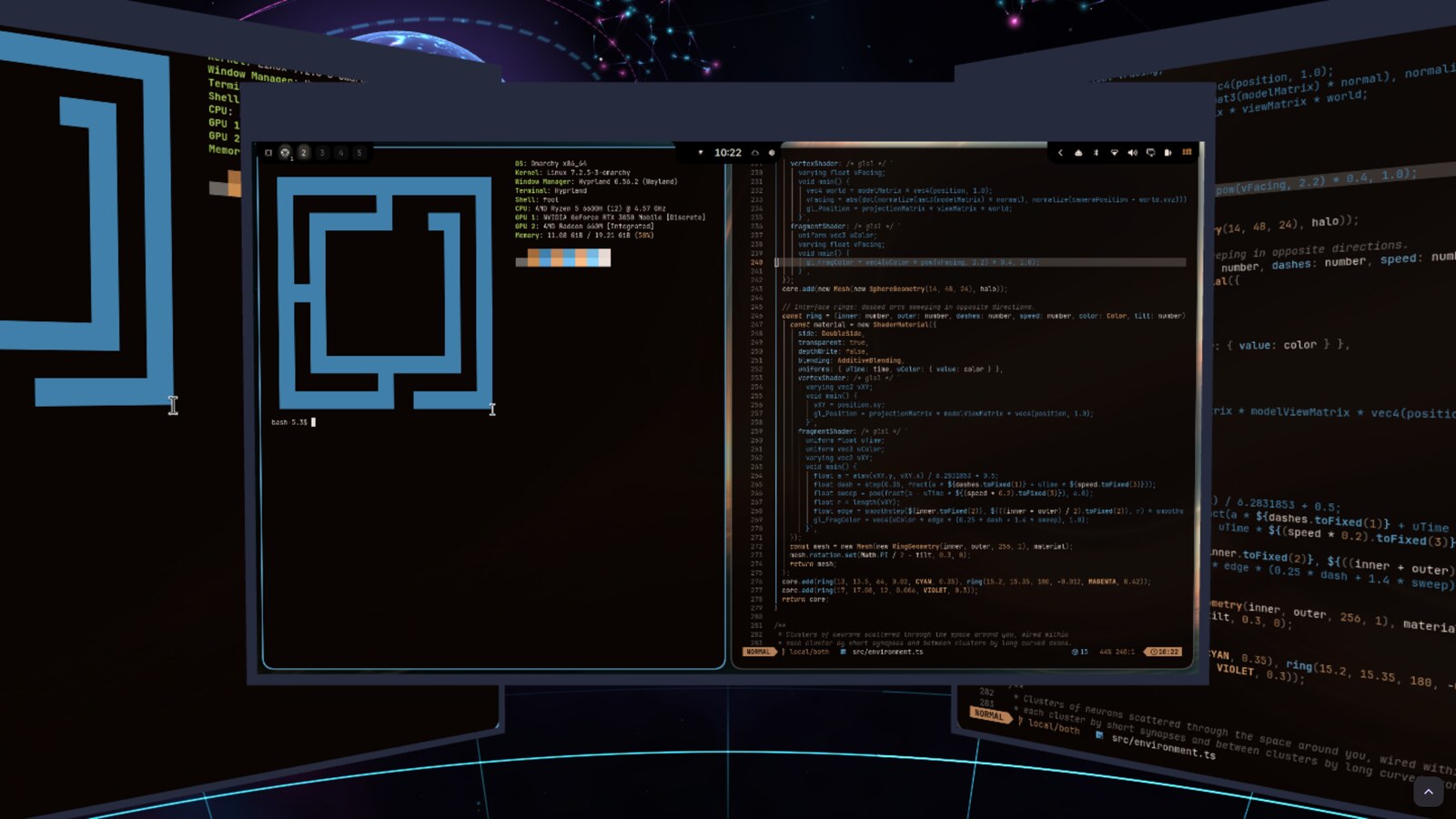Screen dimensions: 1456x819
Task: Click the last light swatch in fastfetch palette
Action: [x=604, y=258]
